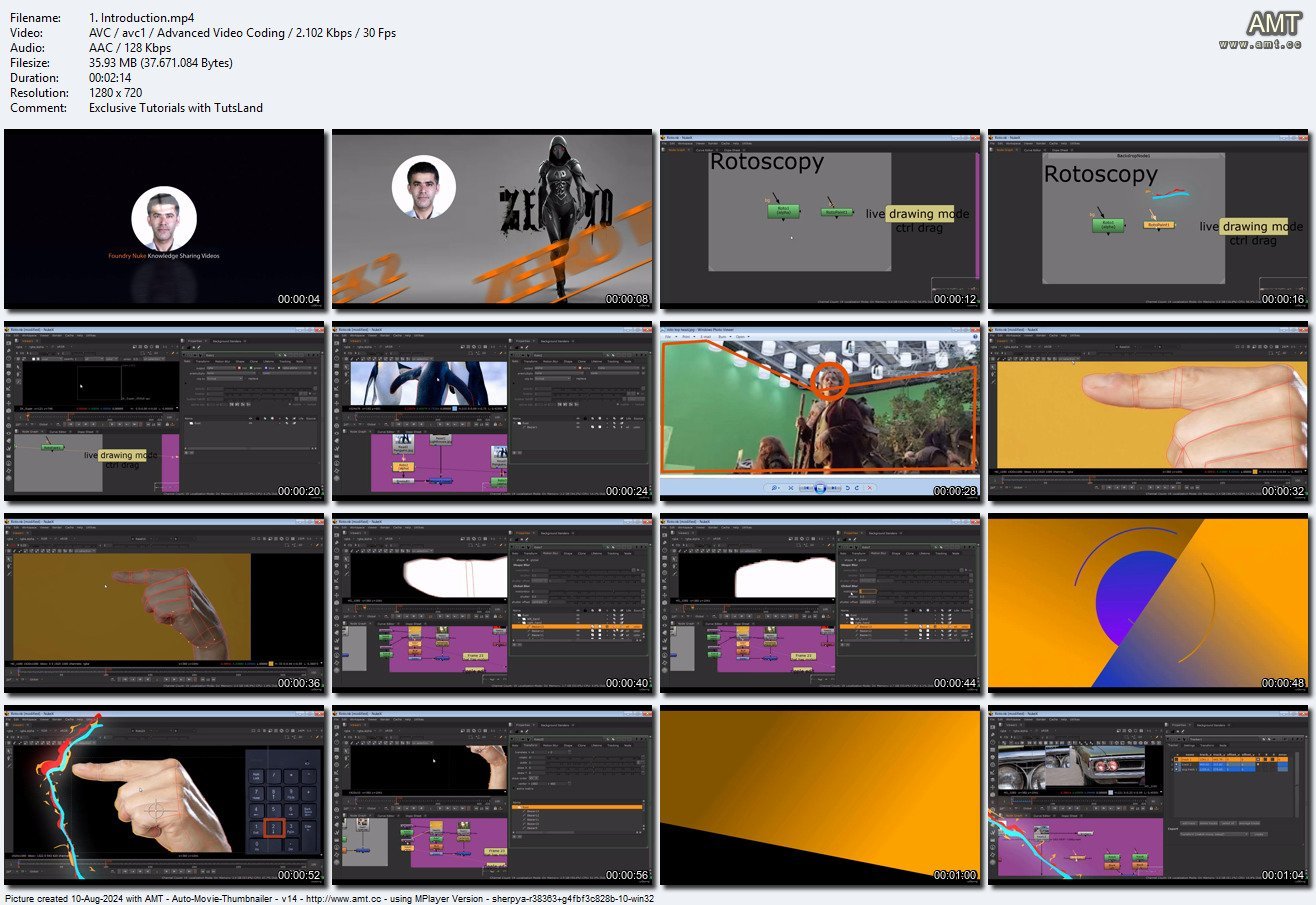
Task: Select the abstract circle frame at 00:00:48
Action: [x=1149, y=604]
